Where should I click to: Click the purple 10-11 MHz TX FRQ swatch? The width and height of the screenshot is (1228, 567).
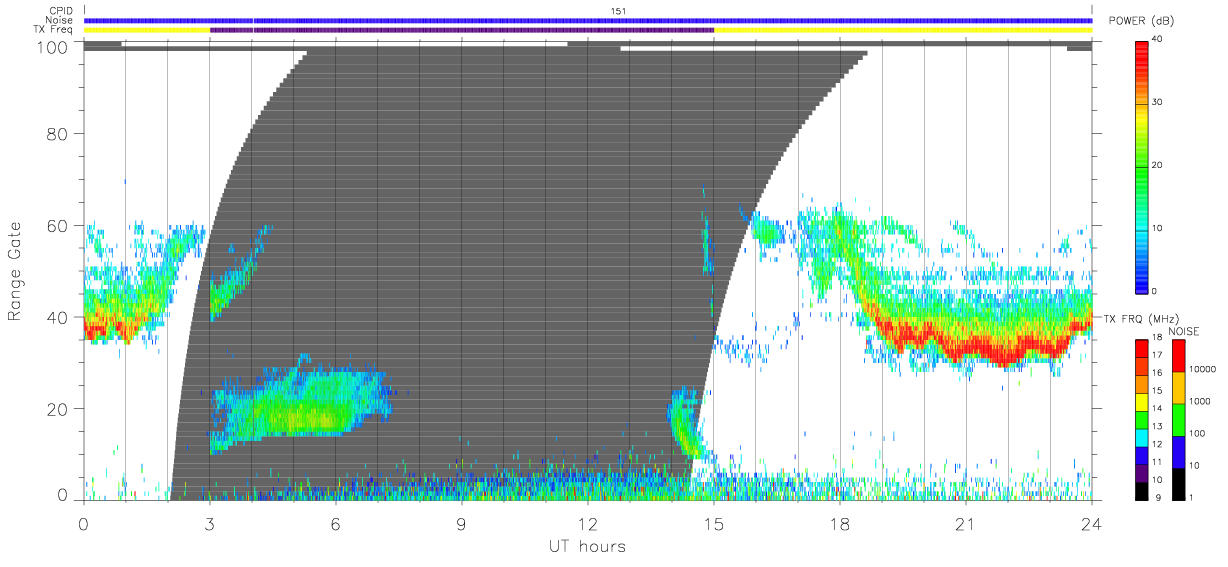1142,471
